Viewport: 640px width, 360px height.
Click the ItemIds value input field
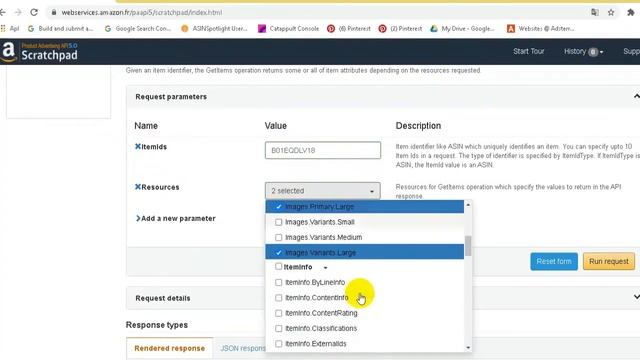tap(322, 150)
